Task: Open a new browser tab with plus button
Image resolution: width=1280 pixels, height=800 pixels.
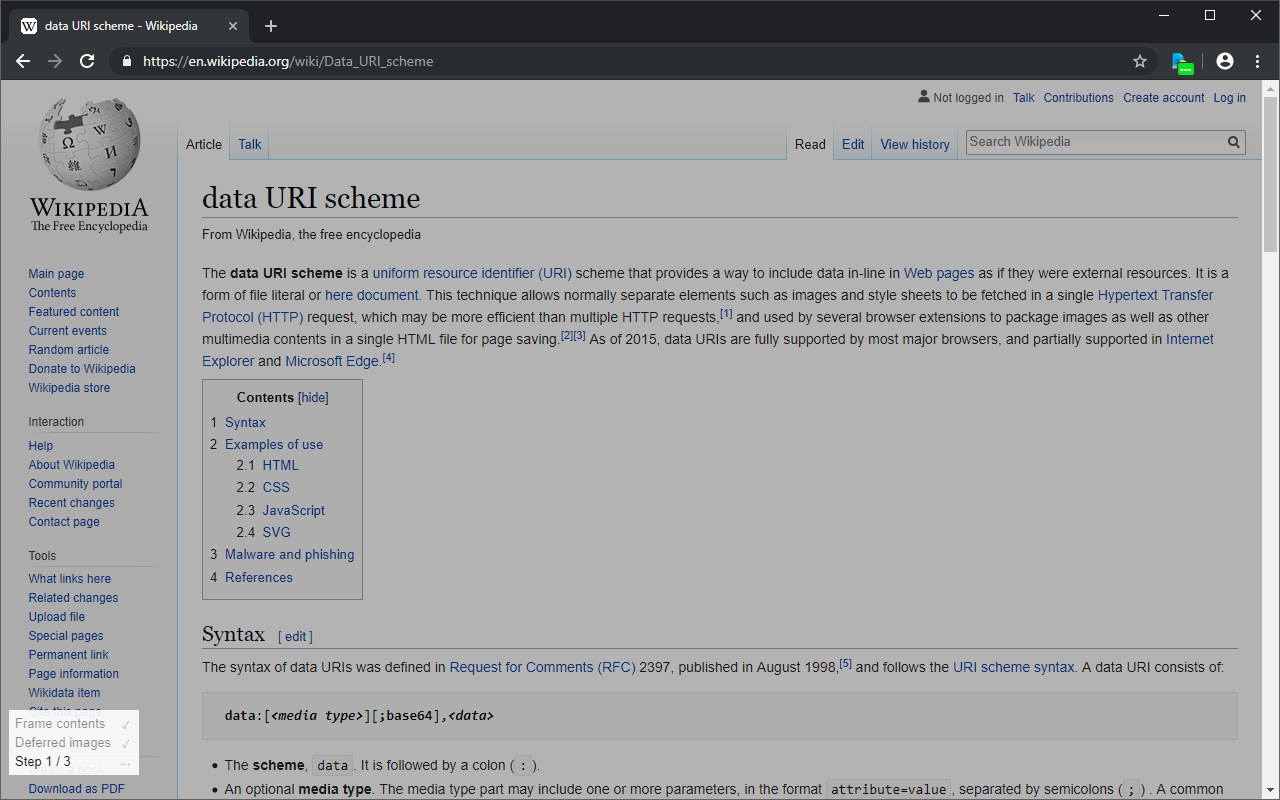Action: 271,26
